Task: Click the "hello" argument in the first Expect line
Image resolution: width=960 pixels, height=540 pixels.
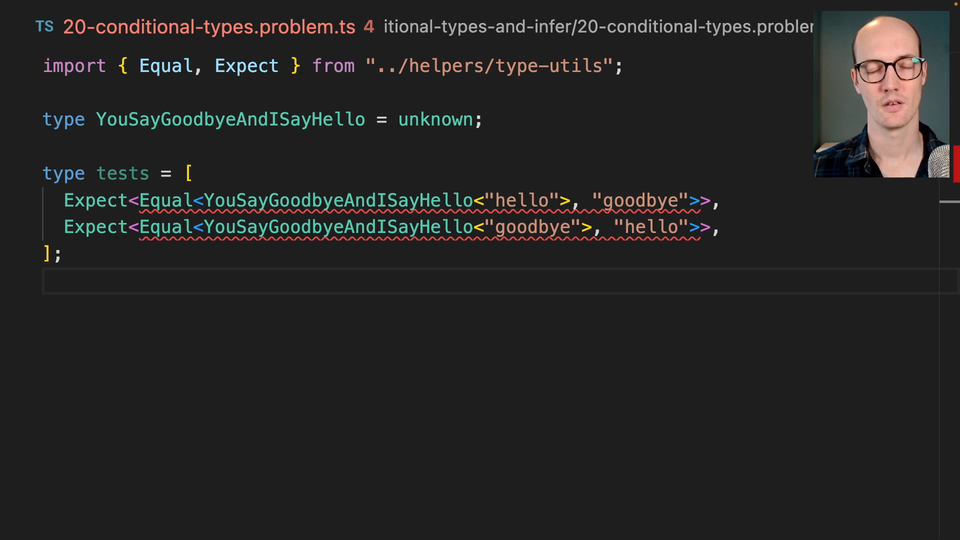Action: click(x=521, y=201)
